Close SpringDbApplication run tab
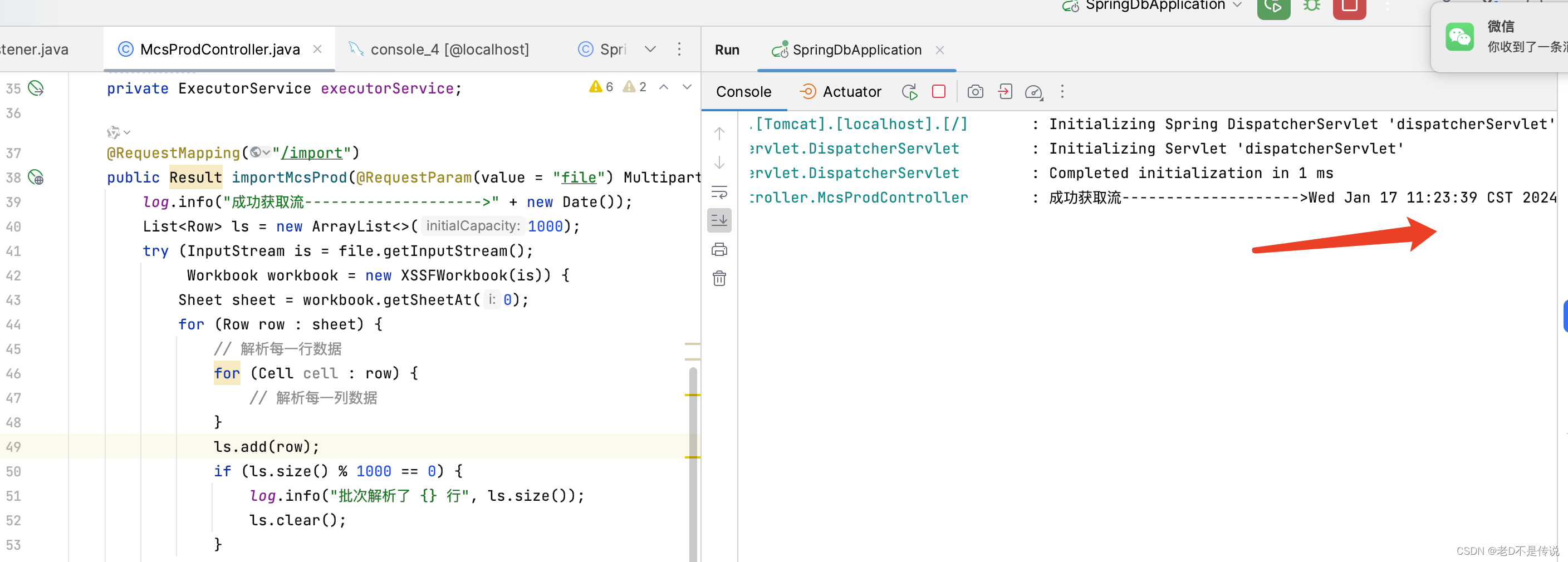The width and height of the screenshot is (1568, 562). [940, 50]
